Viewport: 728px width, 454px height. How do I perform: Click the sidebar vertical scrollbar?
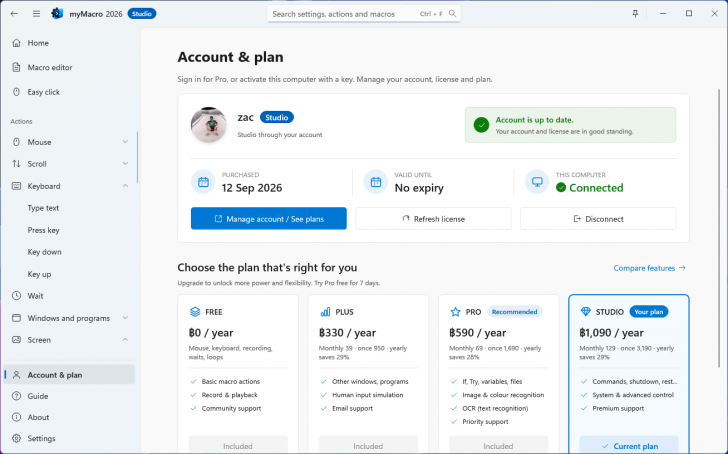[137, 157]
